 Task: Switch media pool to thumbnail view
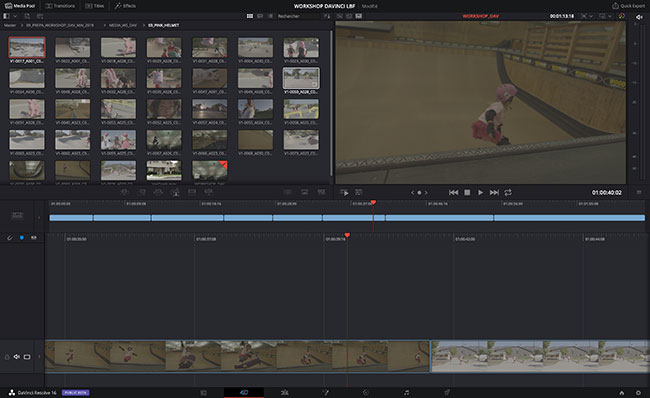(x=250, y=16)
